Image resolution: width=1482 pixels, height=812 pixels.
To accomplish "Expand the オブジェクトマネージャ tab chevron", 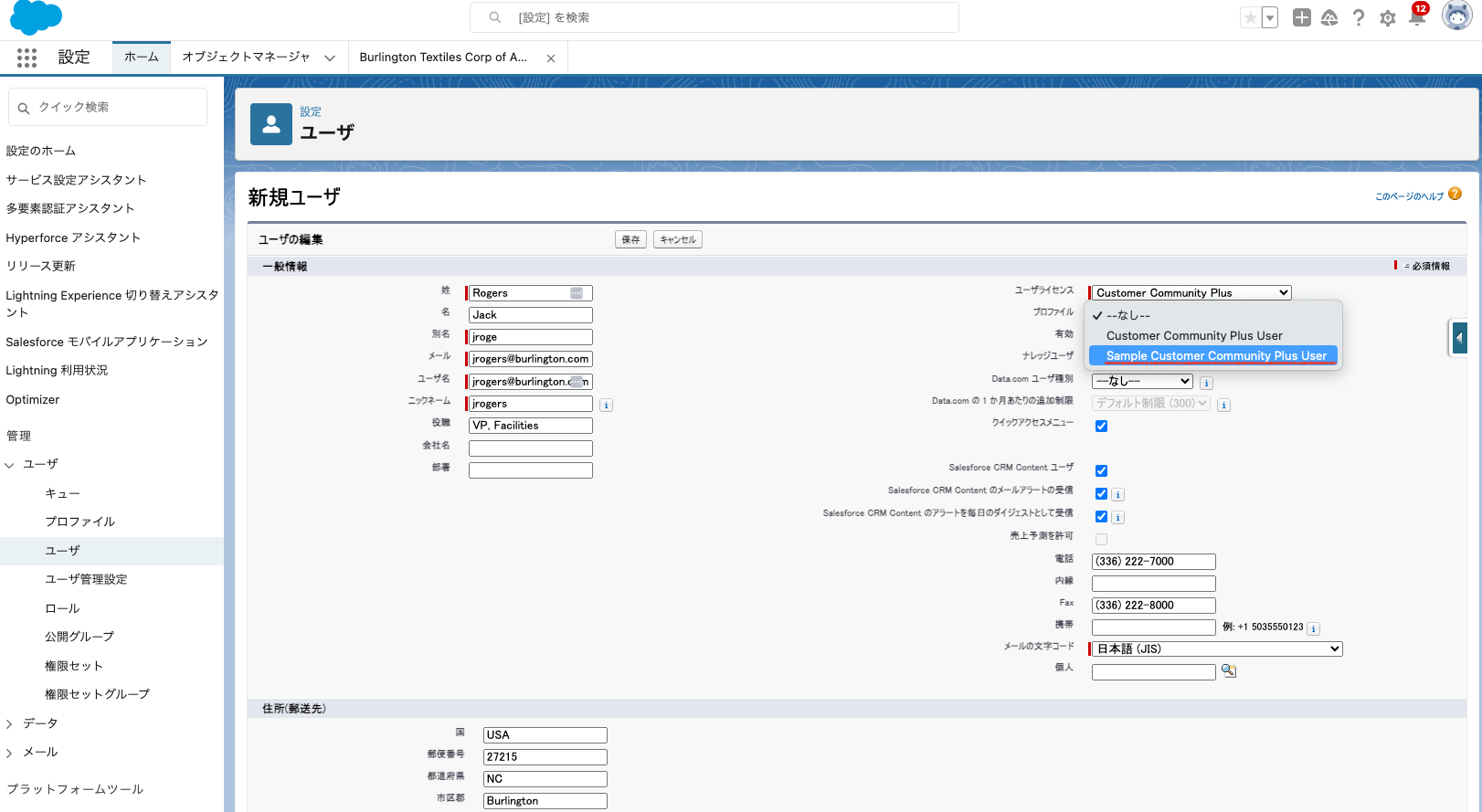I will [x=330, y=58].
